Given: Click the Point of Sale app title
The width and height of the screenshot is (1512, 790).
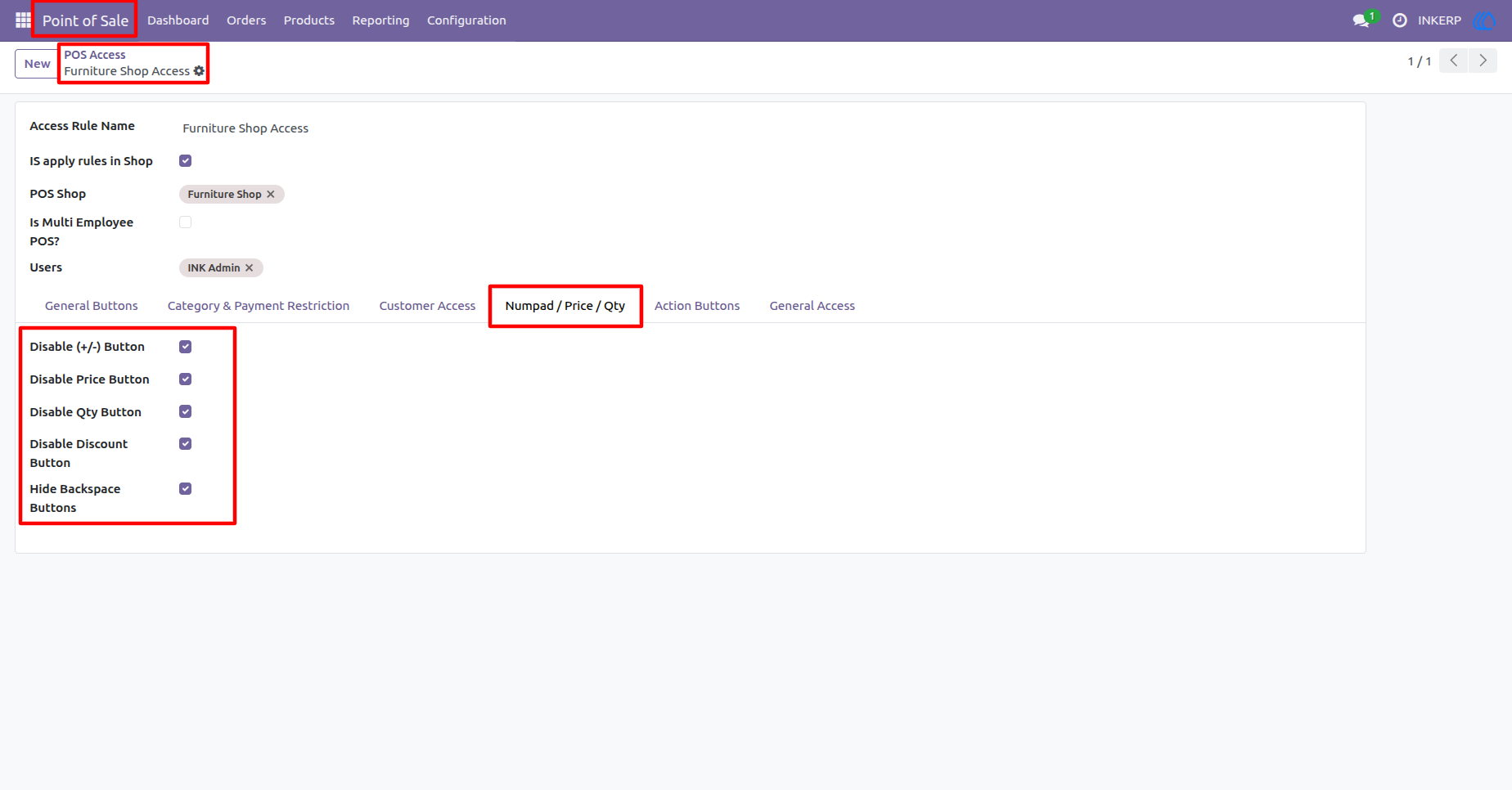Looking at the screenshot, I should (85, 20).
